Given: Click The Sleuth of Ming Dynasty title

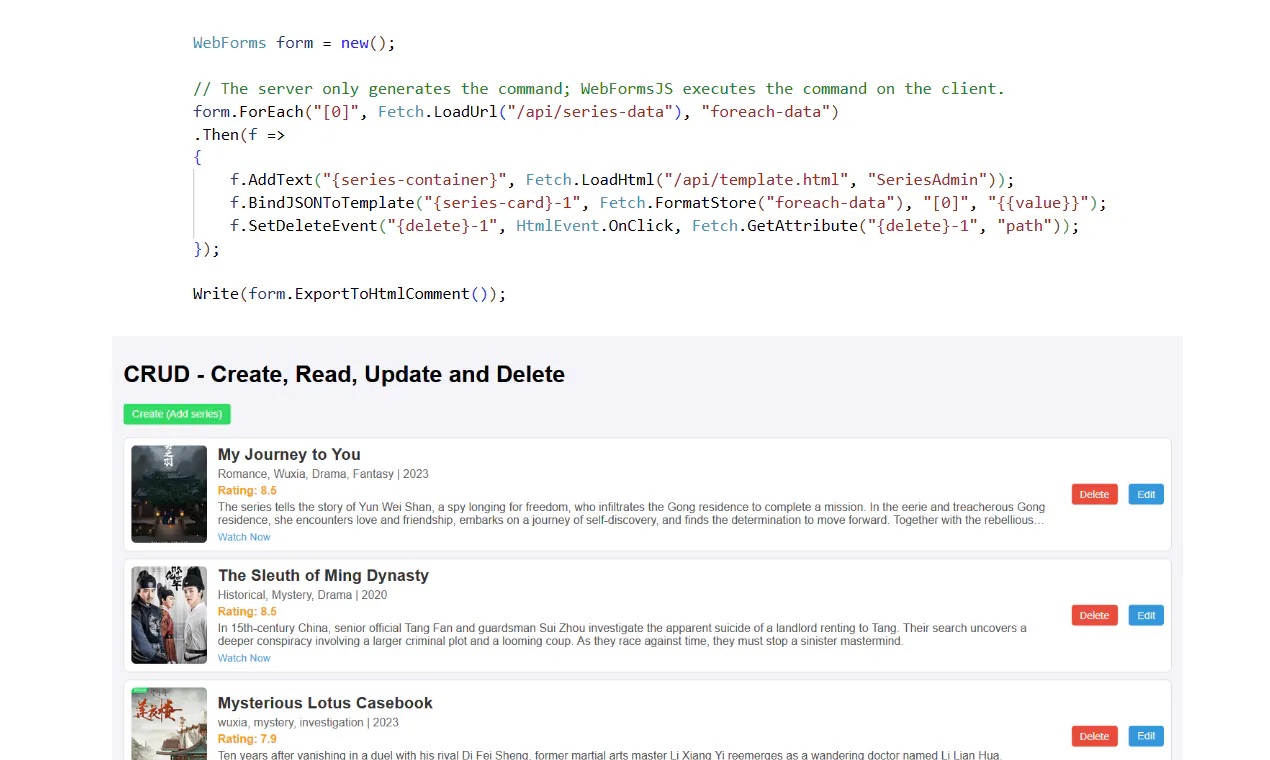Looking at the screenshot, I should 323,576.
